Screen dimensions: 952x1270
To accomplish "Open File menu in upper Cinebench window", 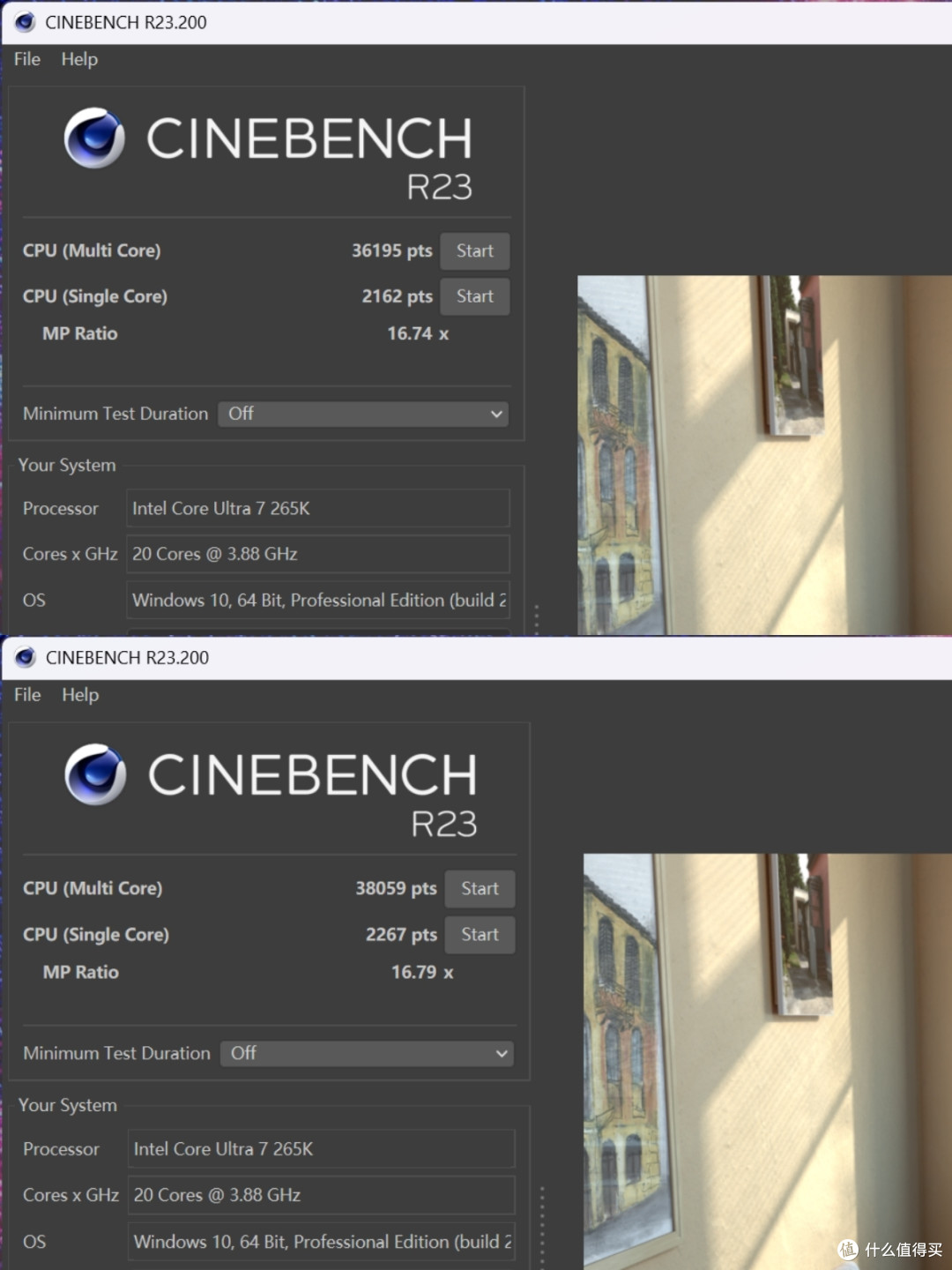I will [x=27, y=59].
